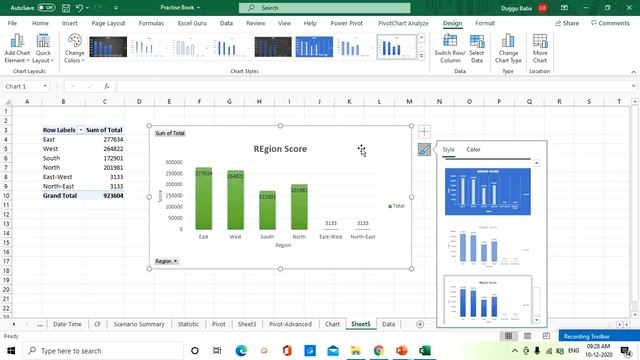Select the REgion Score chart title

280,149
